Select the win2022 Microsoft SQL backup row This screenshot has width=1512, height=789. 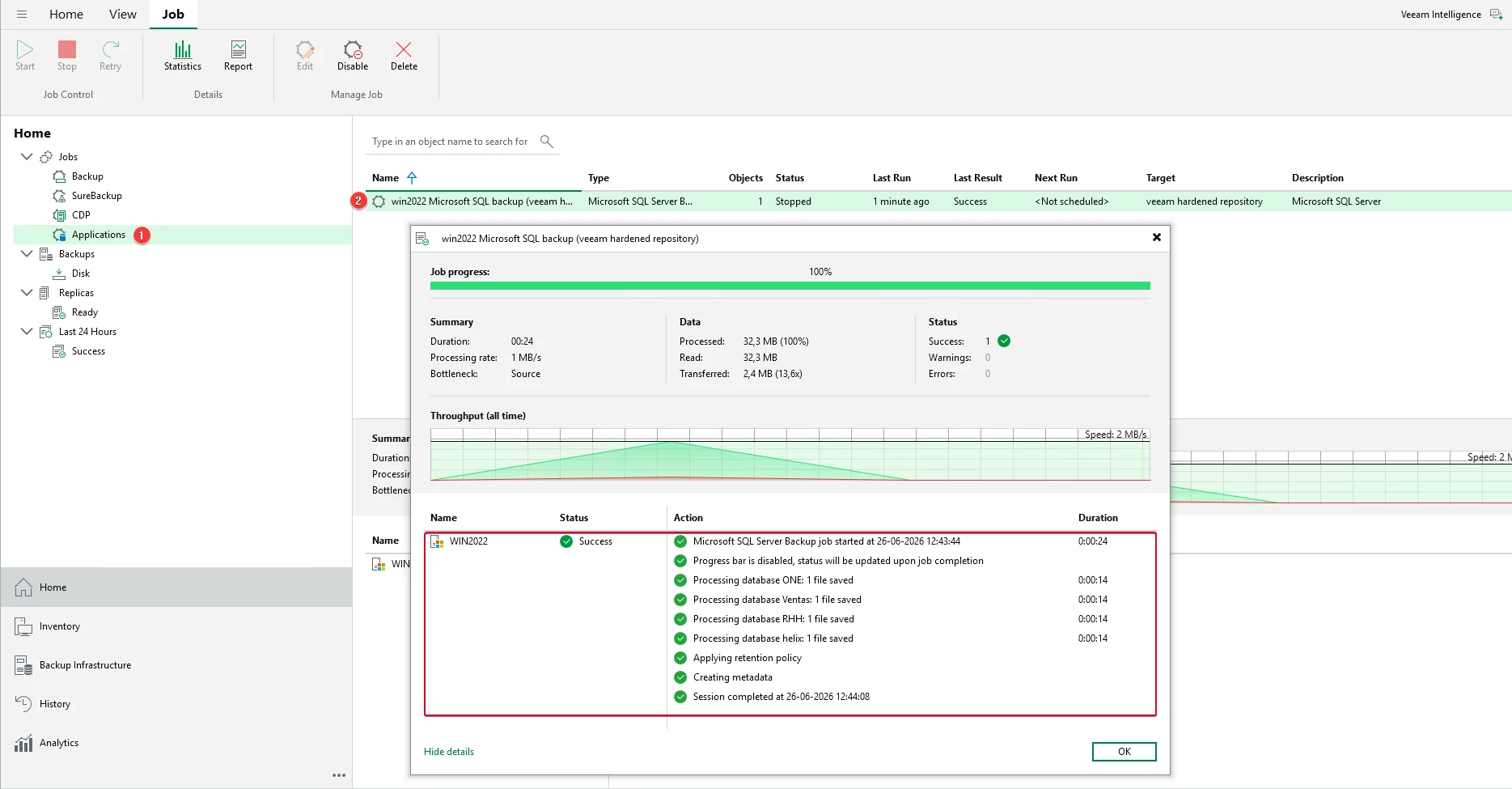[938, 201]
